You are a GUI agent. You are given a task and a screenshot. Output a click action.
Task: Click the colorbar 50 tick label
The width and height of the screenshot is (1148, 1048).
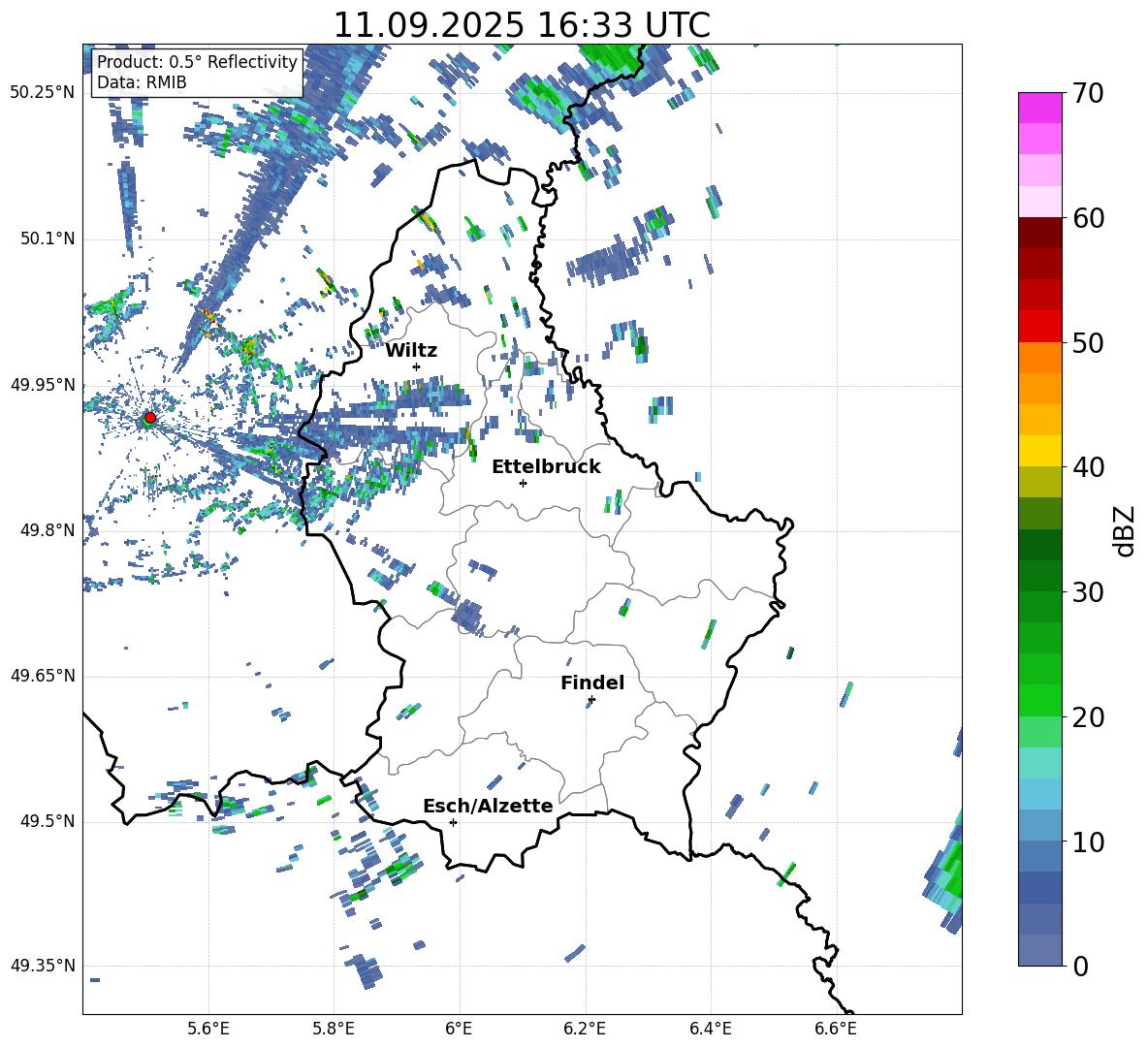click(x=1088, y=343)
